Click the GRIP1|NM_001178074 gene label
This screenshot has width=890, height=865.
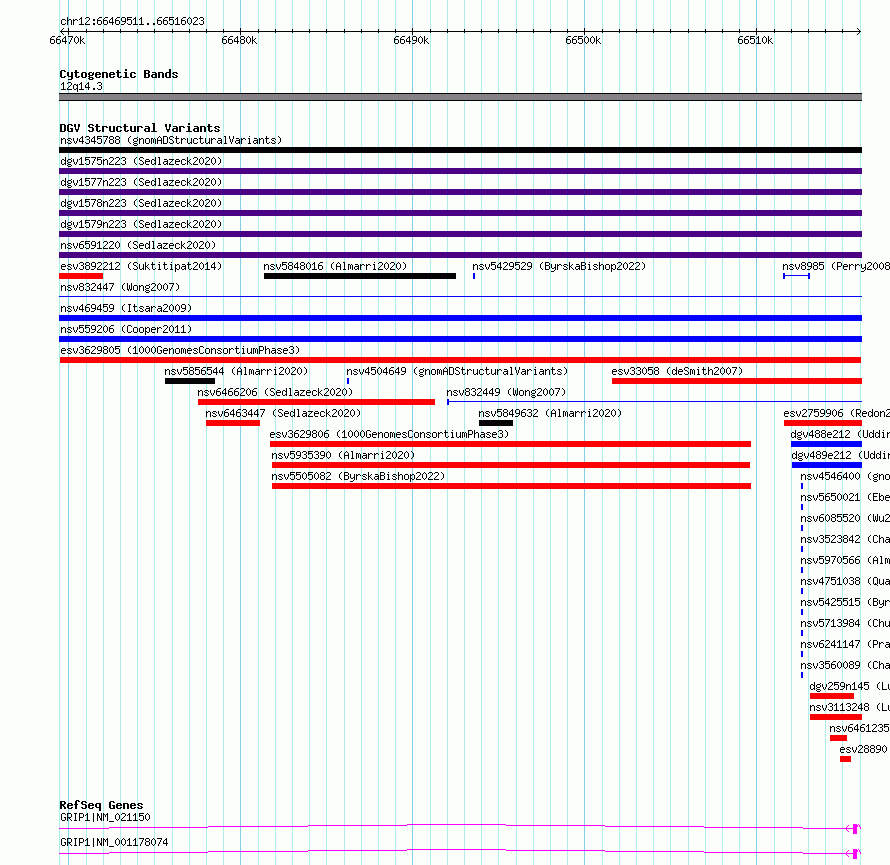coord(114,842)
